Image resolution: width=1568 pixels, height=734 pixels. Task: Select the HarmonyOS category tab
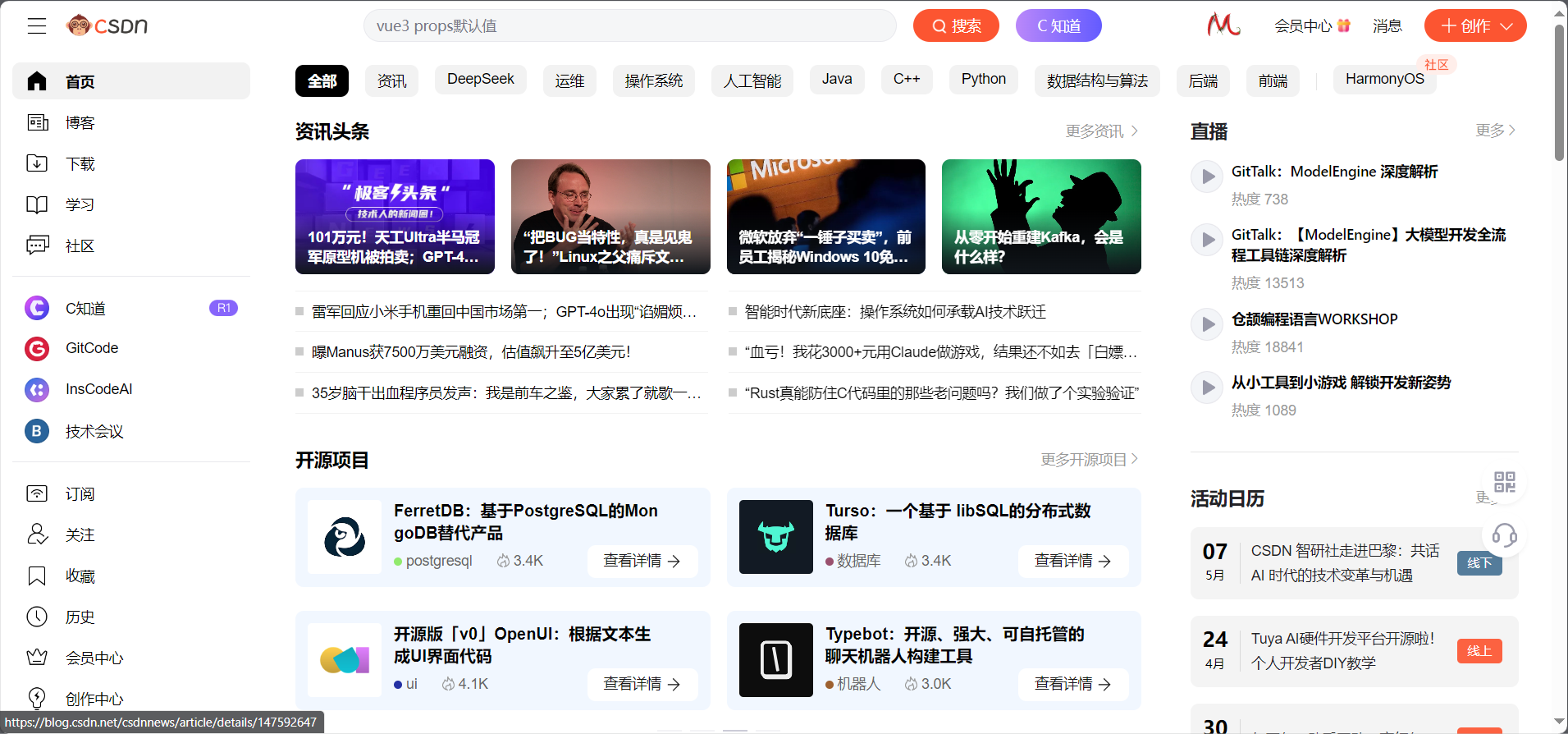[x=1385, y=80]
